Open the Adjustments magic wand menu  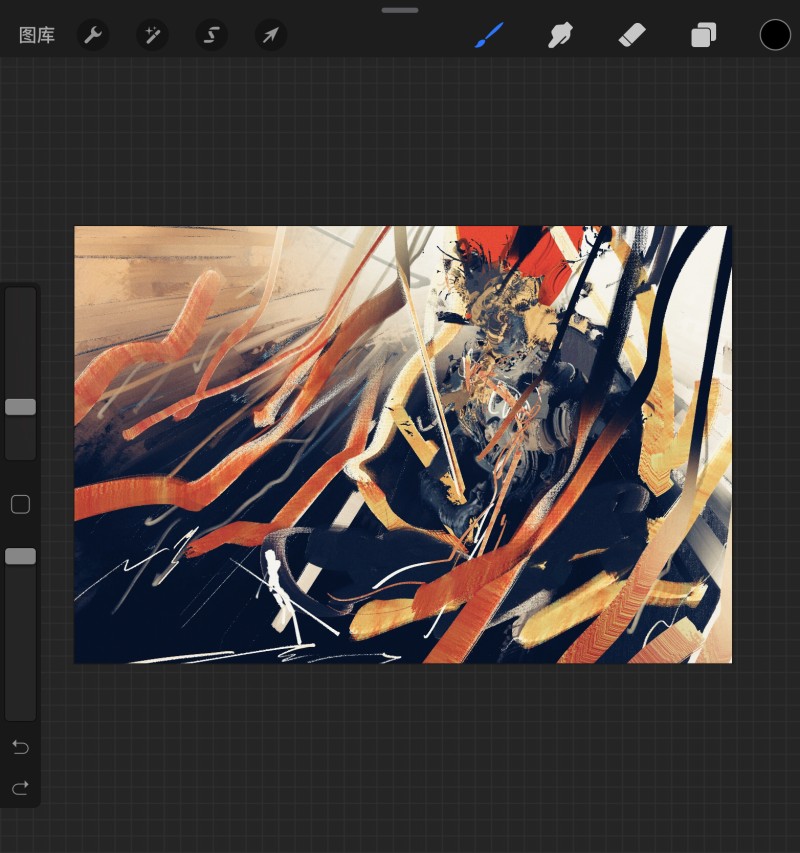[x=152, y=35]
